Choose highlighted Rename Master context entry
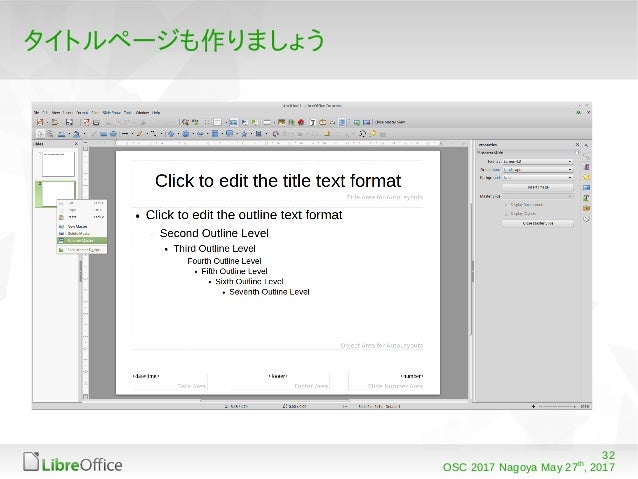The height and width of the screenshot is (479, 638). click(82, 241)
